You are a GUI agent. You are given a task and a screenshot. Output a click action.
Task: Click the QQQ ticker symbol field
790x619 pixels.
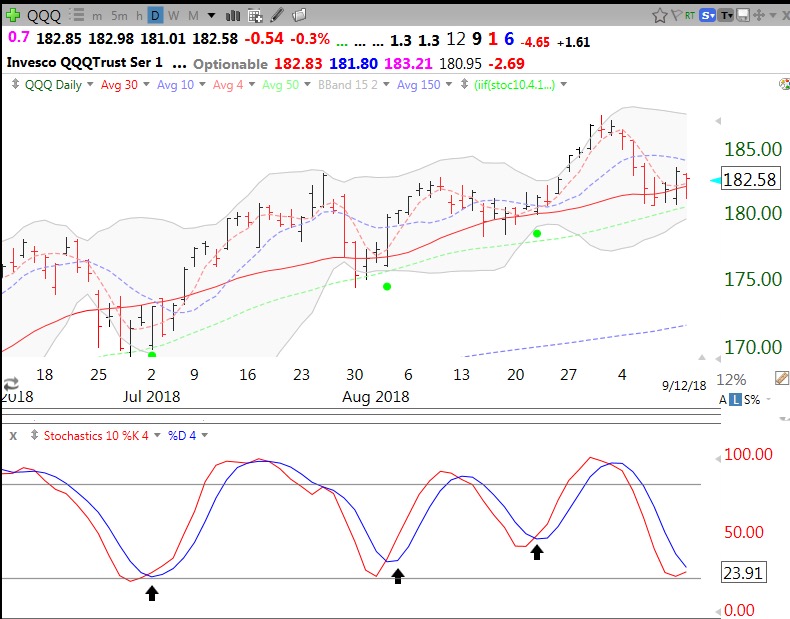click(44, 16)
